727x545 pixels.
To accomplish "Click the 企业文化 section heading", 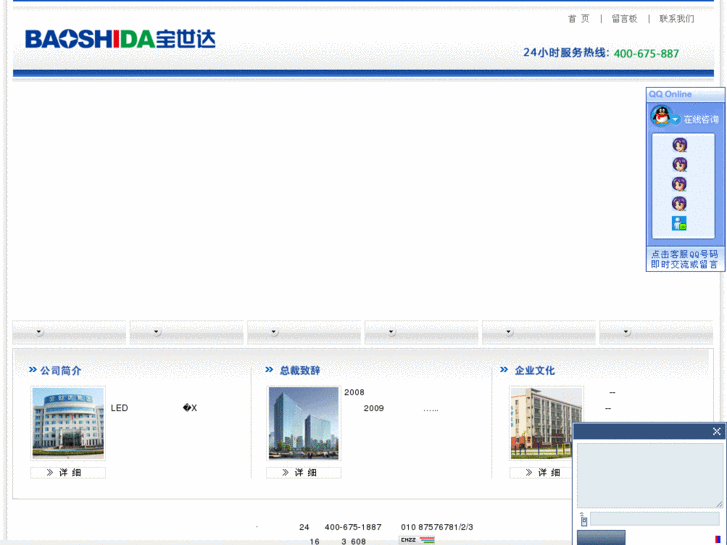I will coord(535,371).
